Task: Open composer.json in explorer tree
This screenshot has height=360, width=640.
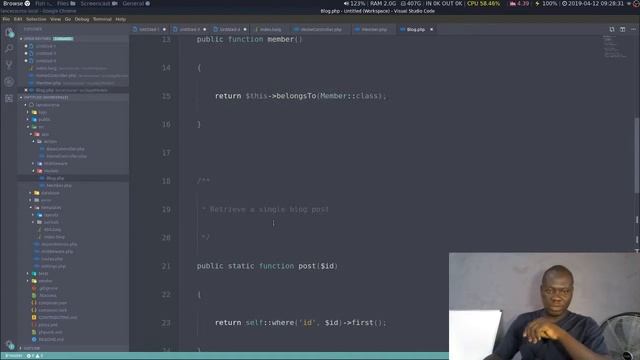Action: pos(53,303)
